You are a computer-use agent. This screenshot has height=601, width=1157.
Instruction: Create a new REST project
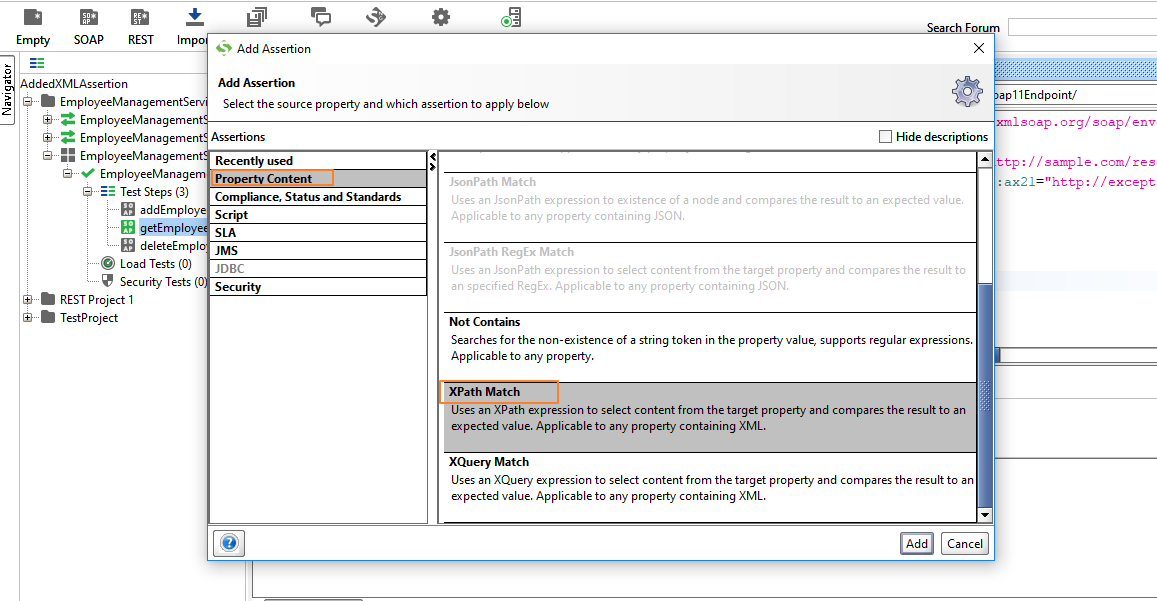140,22
